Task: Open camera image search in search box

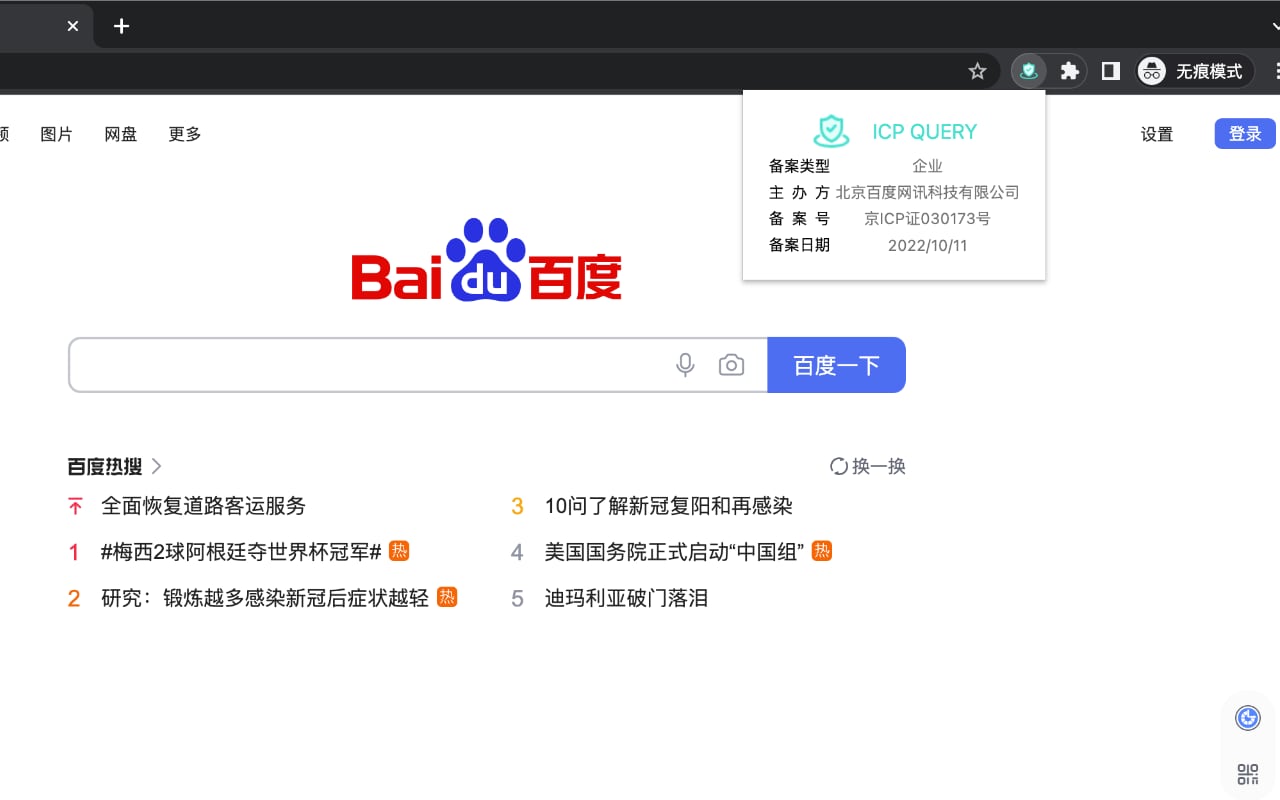Action: point(731,364)
